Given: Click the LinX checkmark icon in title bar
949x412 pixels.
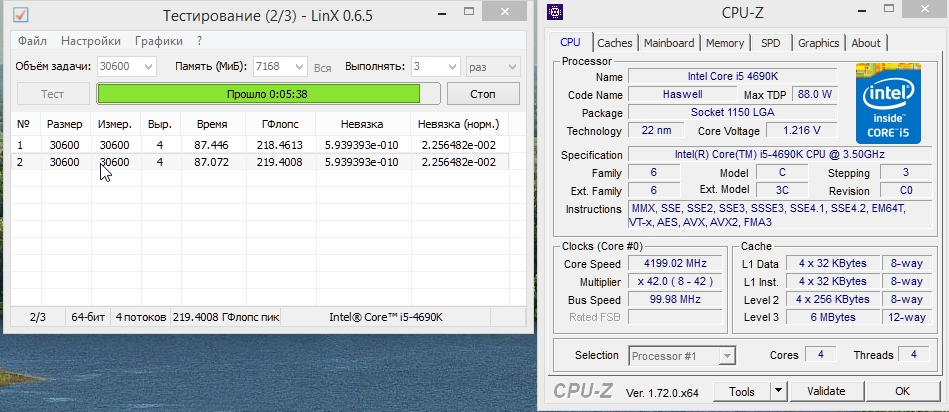Looking at the screenshot, I should point(20,14).
